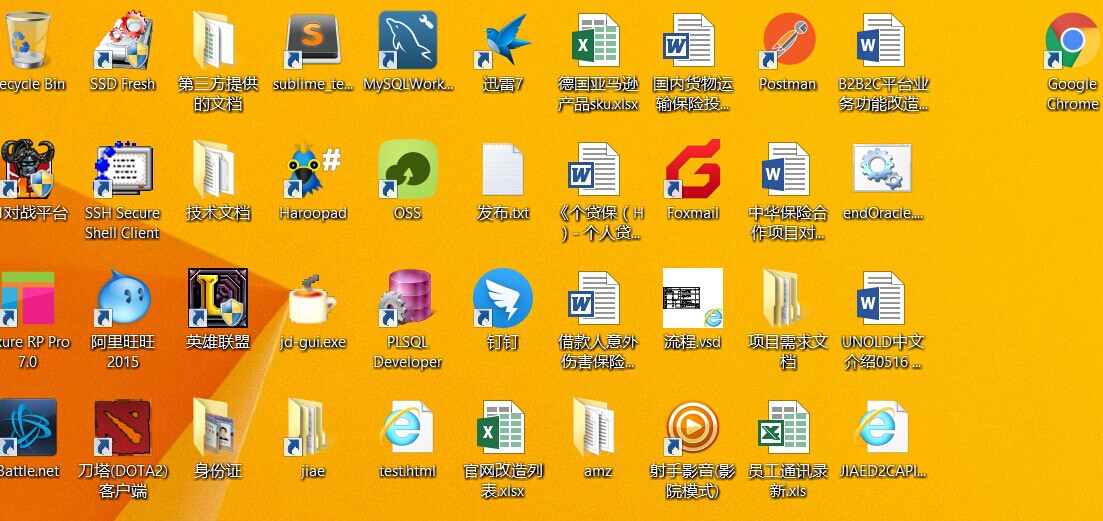Open PLSQL Developer shortcut
The height and width of the screenshot is (521, 1103).
[408, 299]
